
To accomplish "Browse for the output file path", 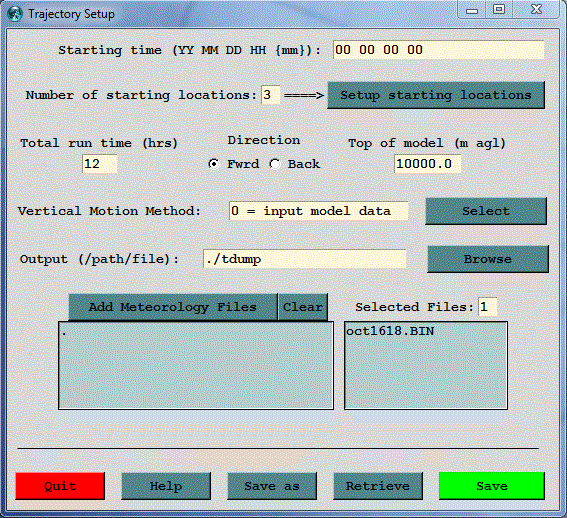I will [487, 259].
